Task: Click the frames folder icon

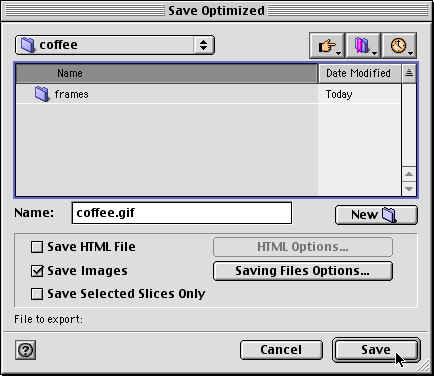Action: point(42,94)
